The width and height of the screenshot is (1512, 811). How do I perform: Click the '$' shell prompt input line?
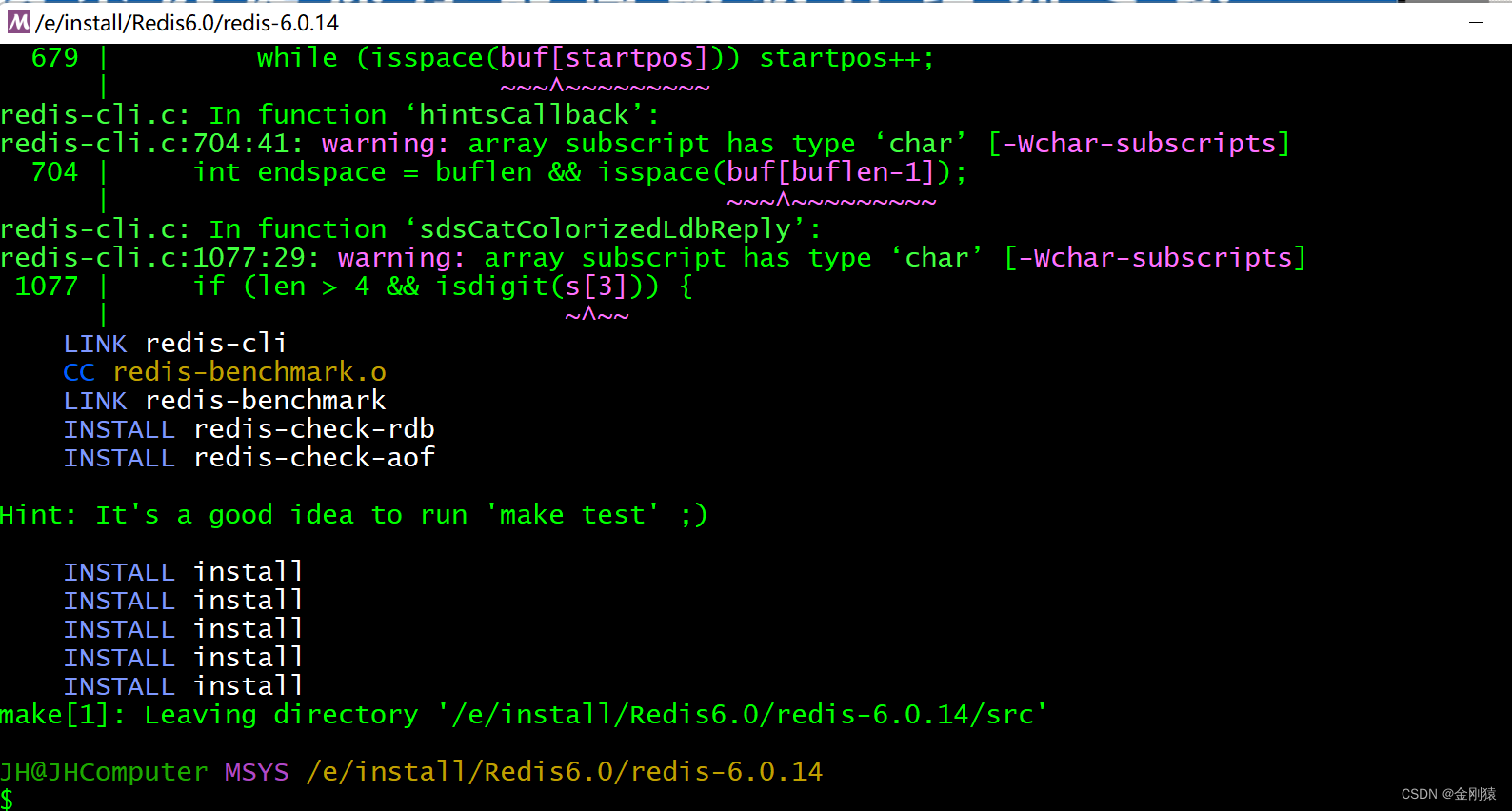(7, 800)
